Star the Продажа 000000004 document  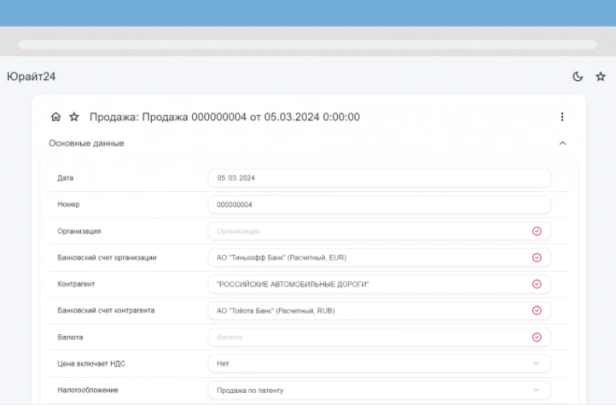click(74, 118)
